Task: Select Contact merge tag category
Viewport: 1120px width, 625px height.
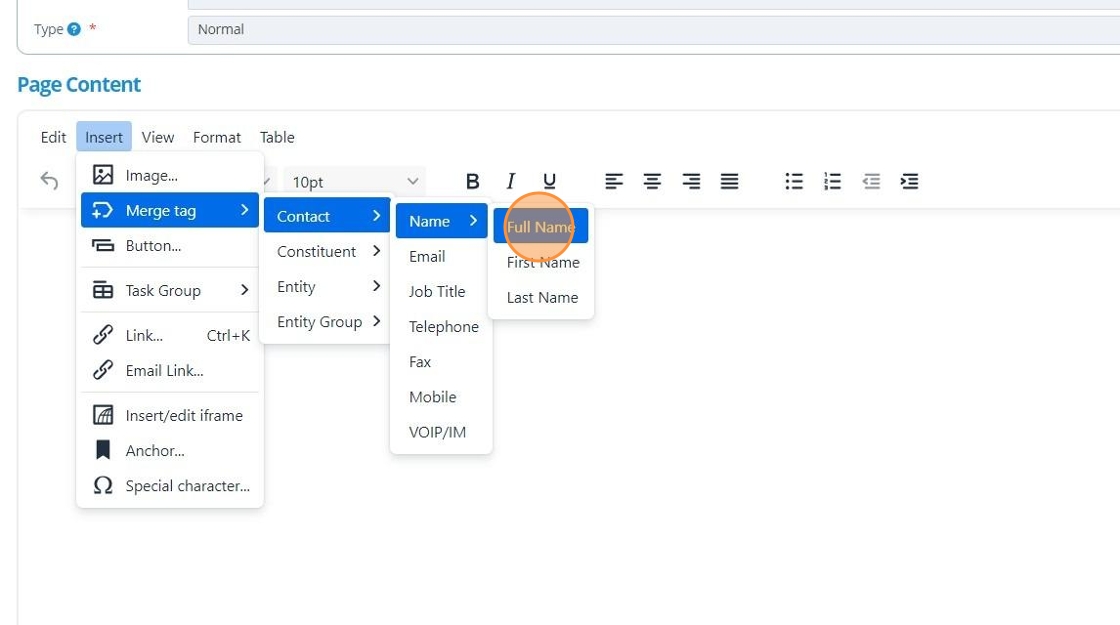Action: coord(327,216)
